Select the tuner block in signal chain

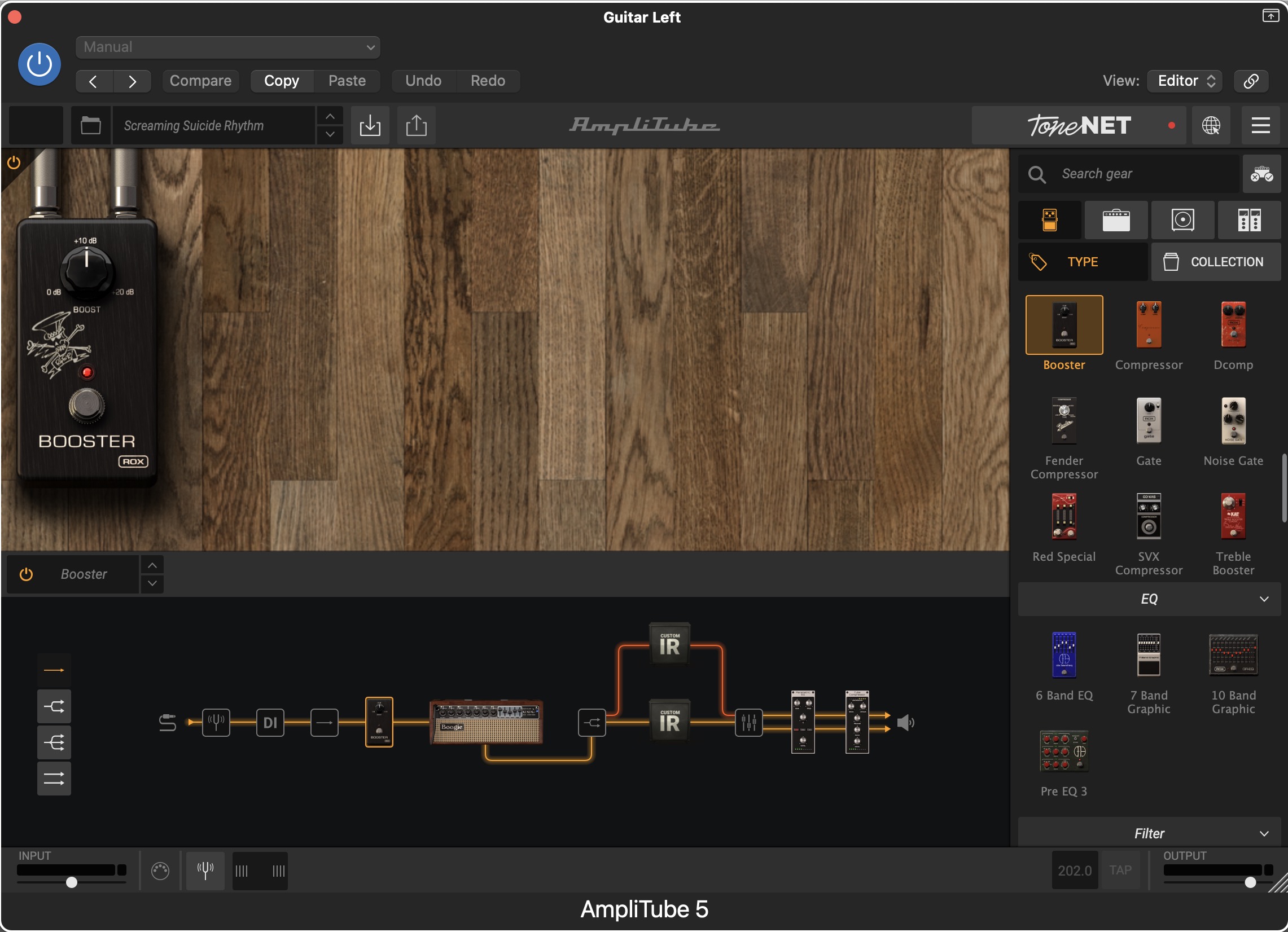point(216,723)
